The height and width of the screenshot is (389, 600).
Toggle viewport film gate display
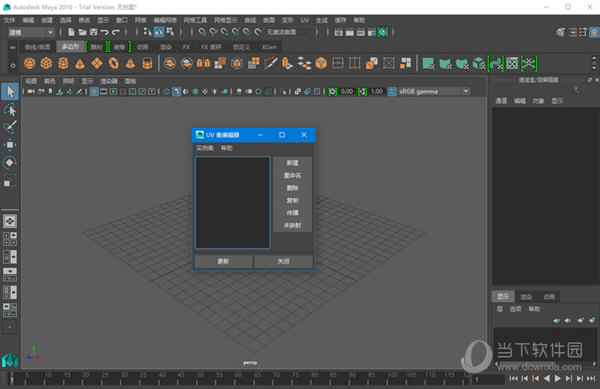[104, 91]
